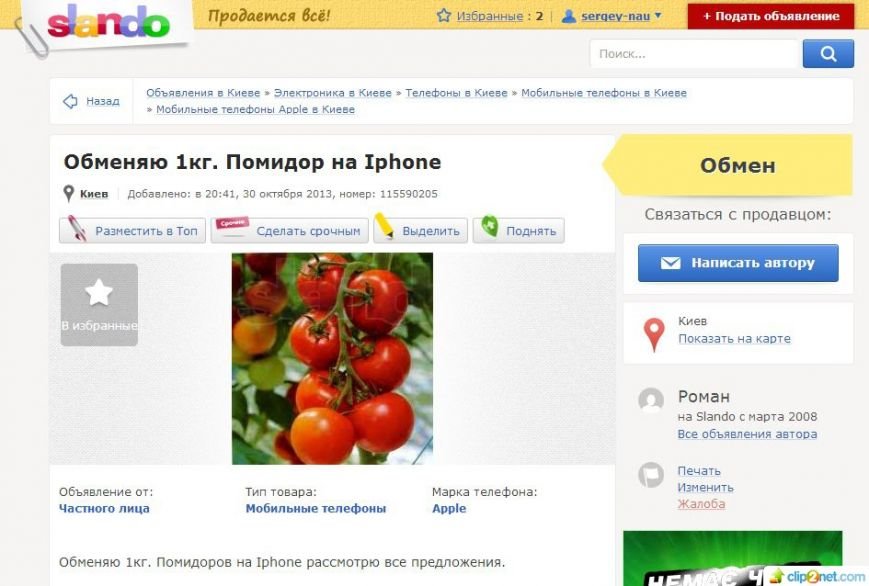Click the blue magnifier search button
The width and height of the screenshot is (869, 586).
coord(828,54)
